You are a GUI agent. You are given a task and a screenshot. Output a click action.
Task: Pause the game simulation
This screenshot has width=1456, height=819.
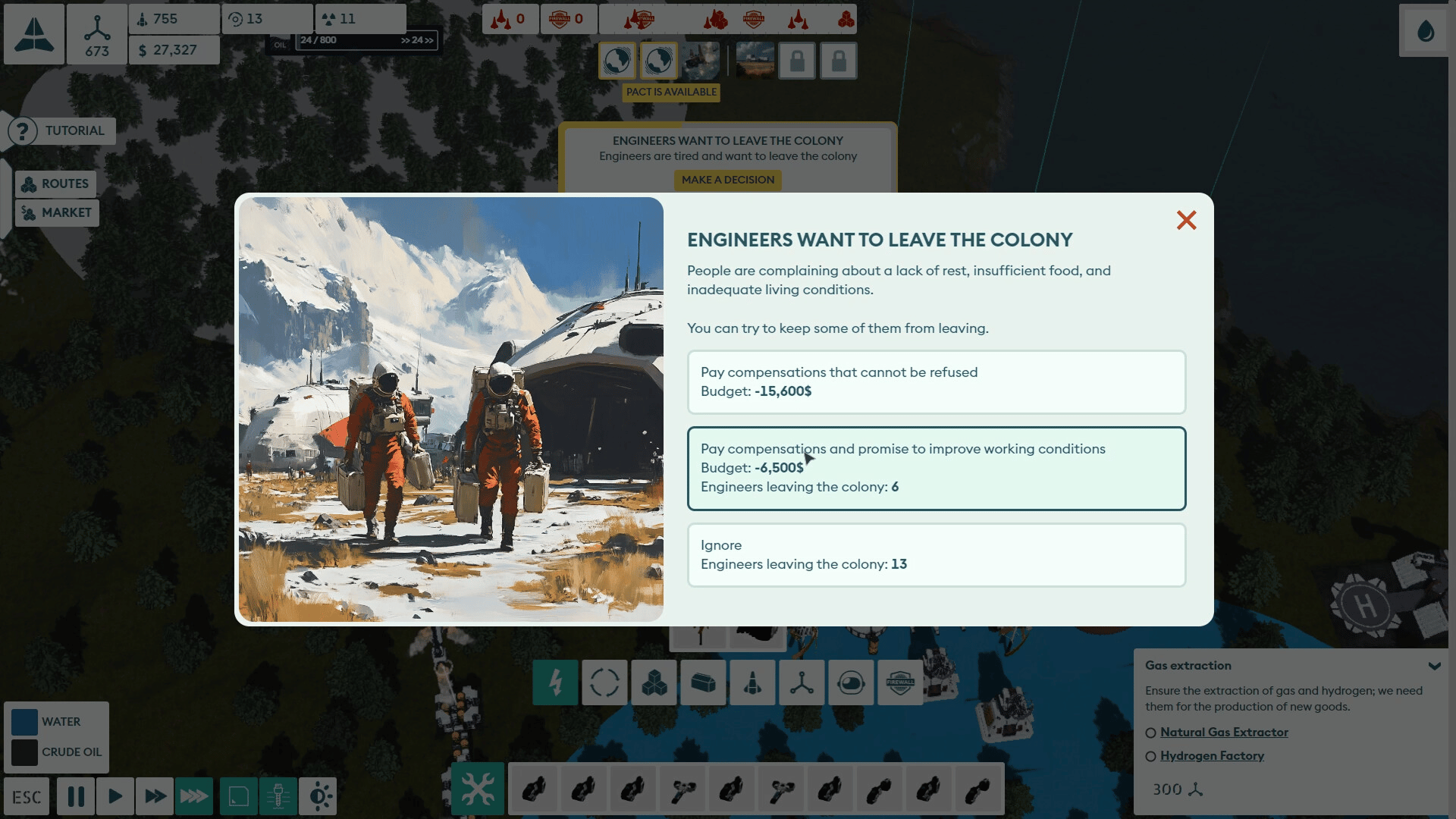point(76,797)
